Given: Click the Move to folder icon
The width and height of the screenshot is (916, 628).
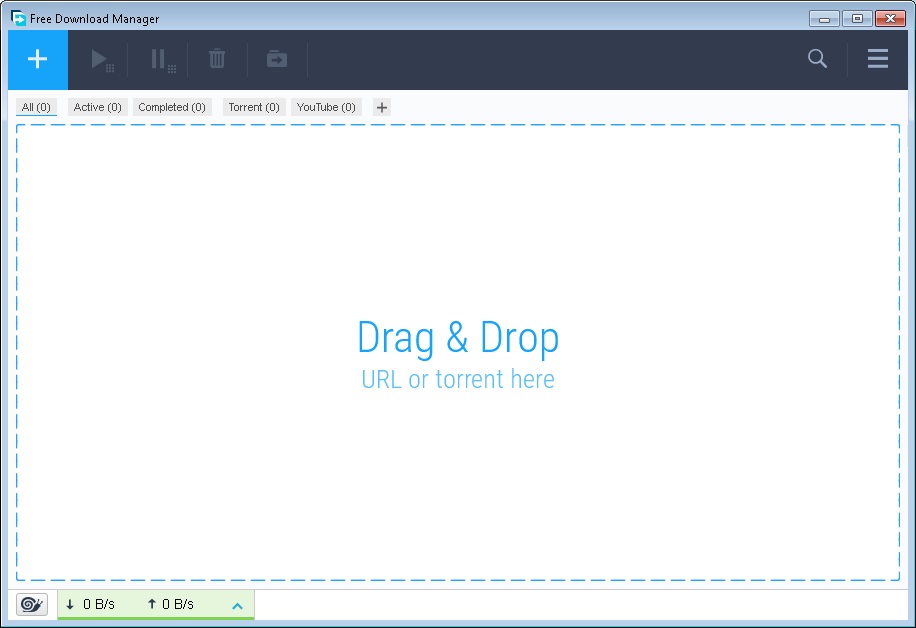Looking at the screenshot, I should (x=276, y=59).
